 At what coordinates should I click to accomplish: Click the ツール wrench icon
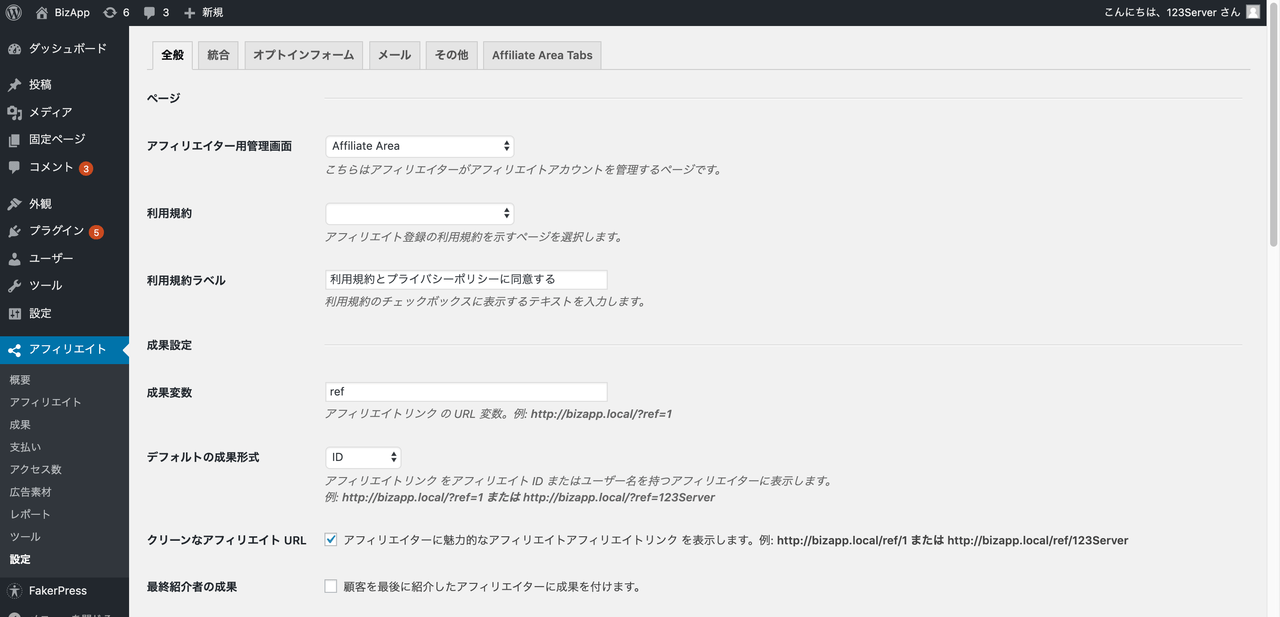coord(14,285)
